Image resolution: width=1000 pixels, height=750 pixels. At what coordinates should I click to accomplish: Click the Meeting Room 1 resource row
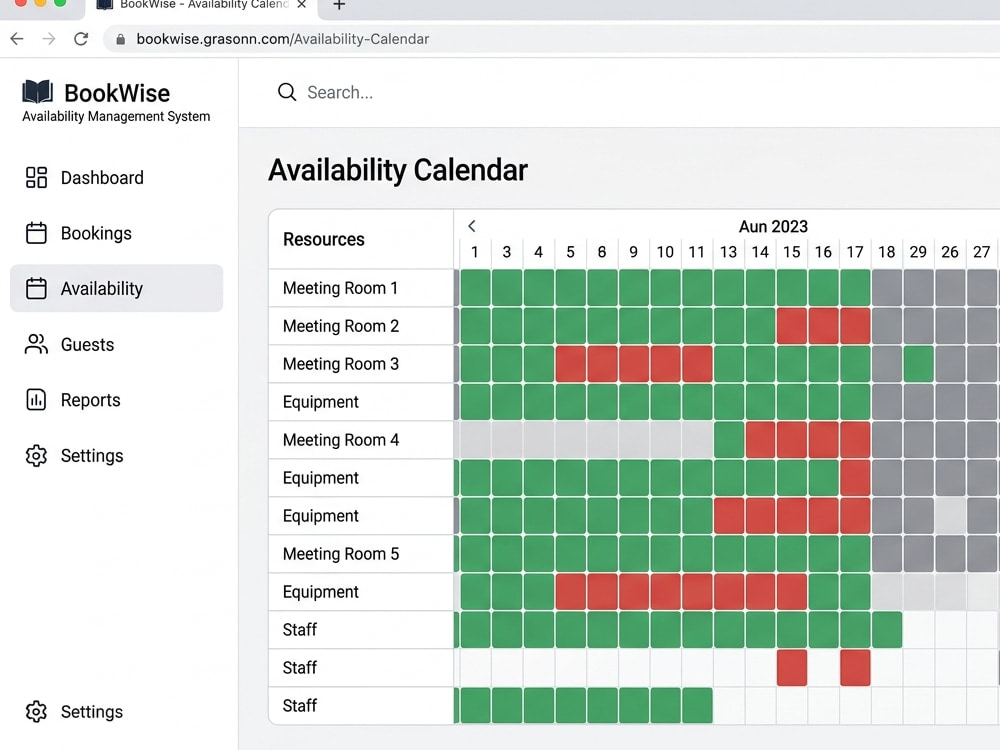point(361,288)
